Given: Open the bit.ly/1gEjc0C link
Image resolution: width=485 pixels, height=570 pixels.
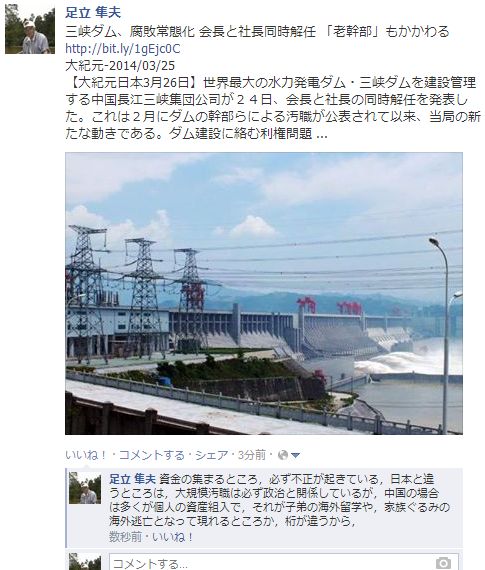Looking at the screenshot, I should [123, 49].
